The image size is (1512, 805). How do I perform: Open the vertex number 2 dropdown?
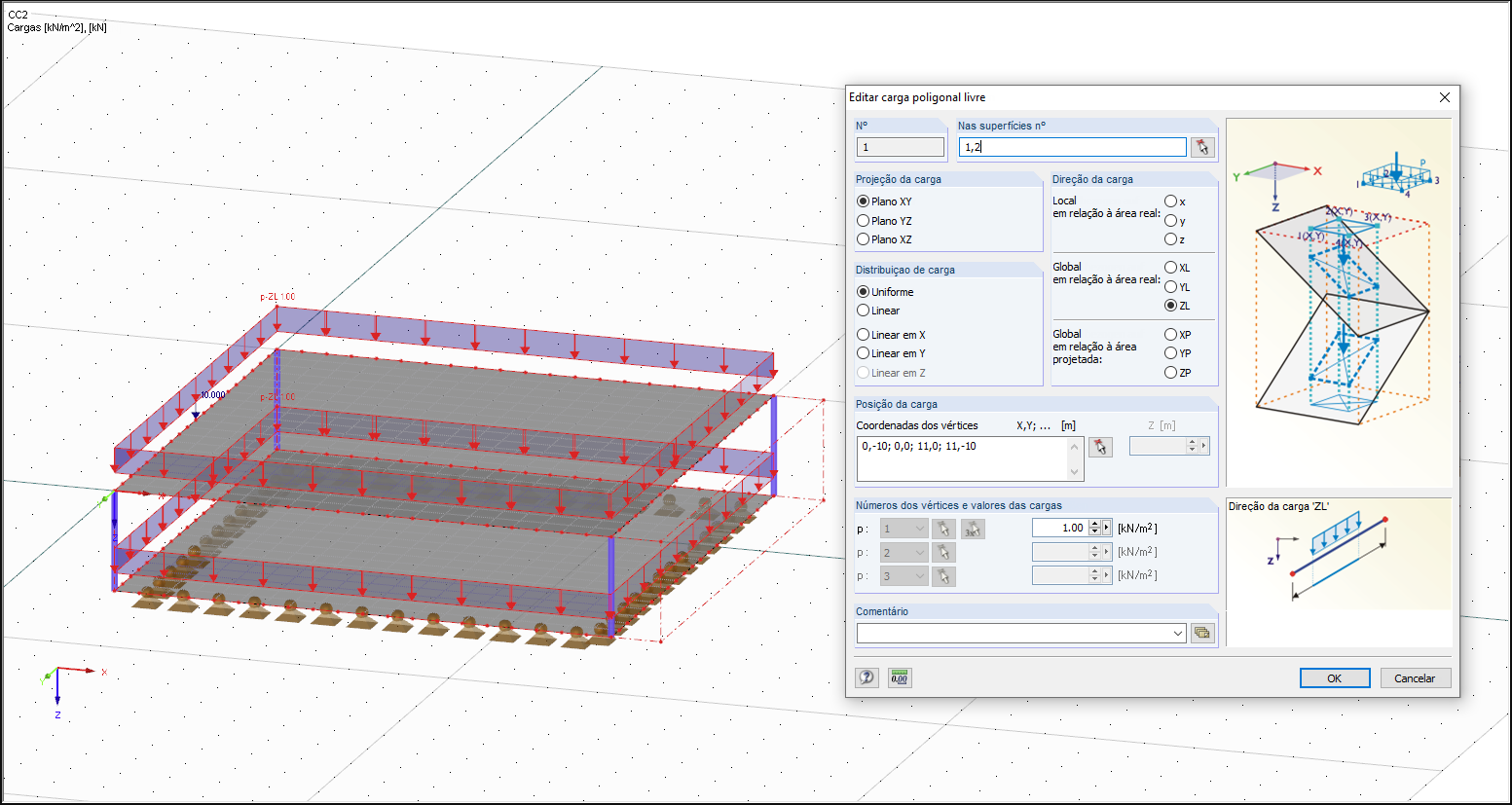pyautogui.click(x=904, y=552)
